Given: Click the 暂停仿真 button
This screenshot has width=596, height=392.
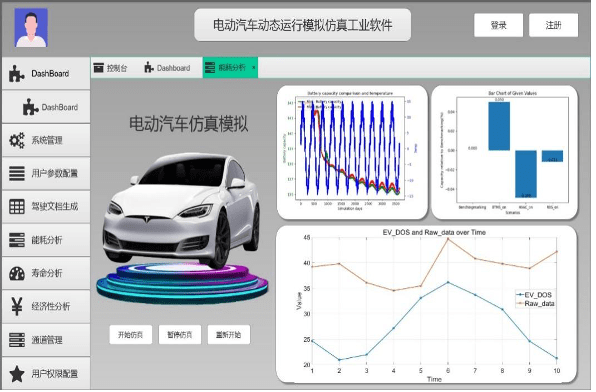Looking at the screenshot, I should (x=180, y=335).
